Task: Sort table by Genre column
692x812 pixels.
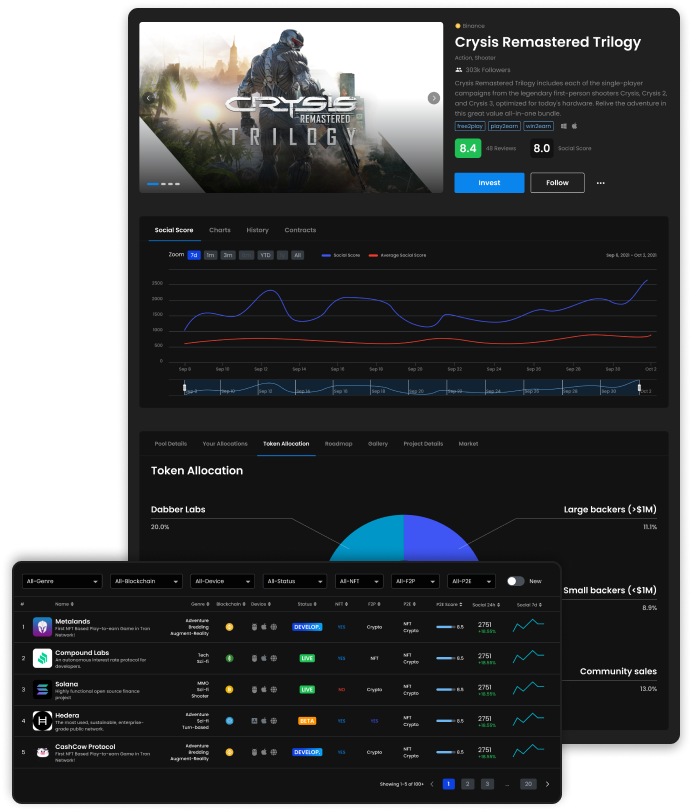Action: (200, 604)
